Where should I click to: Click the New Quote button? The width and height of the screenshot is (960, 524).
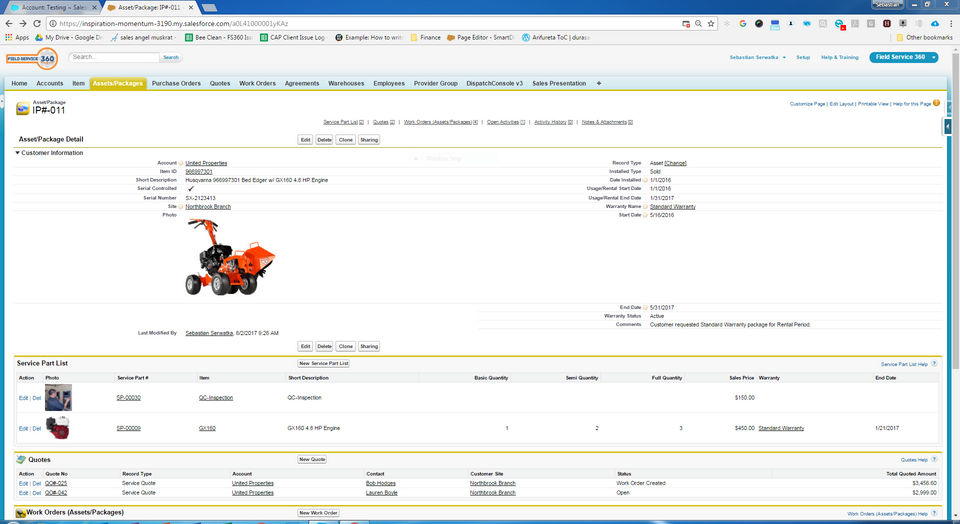click(312, 459)
